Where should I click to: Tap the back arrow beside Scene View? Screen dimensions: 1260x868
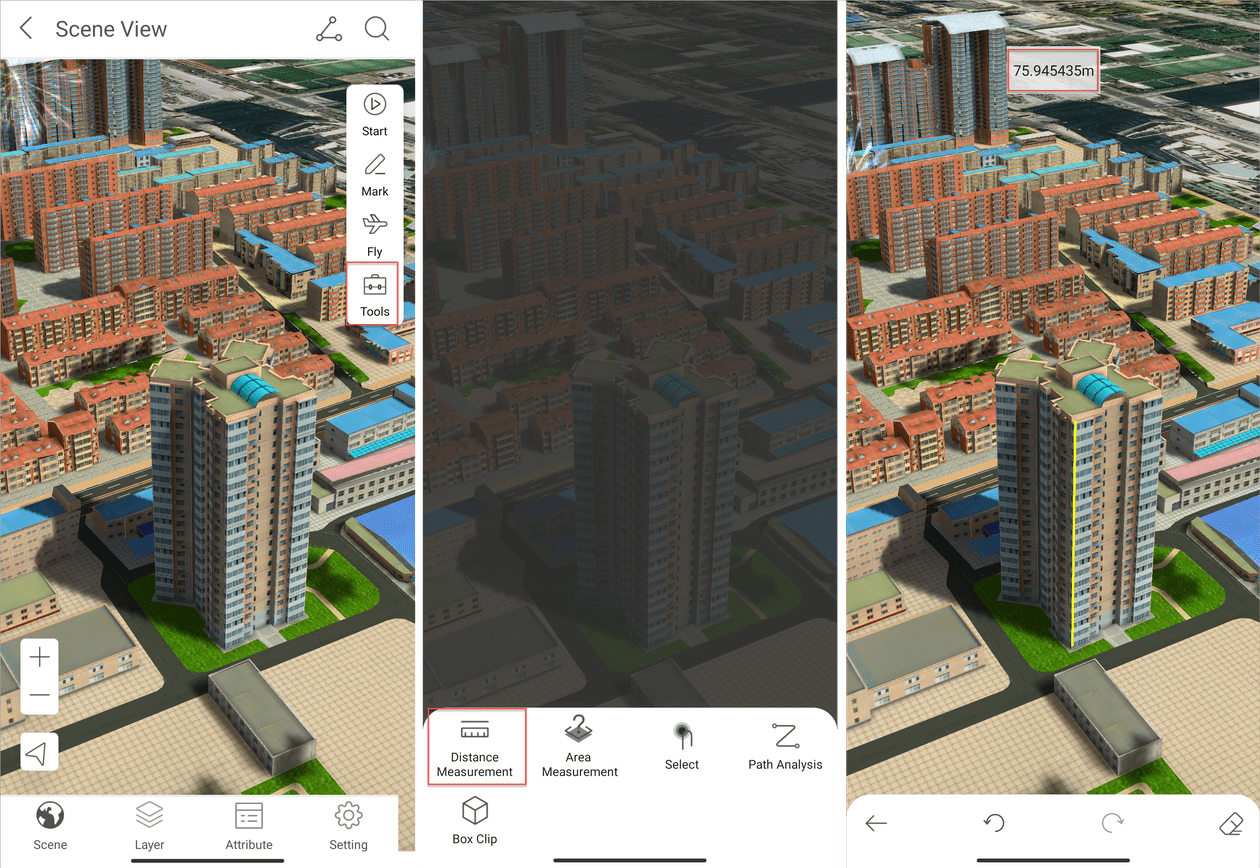tap(27, 29)
